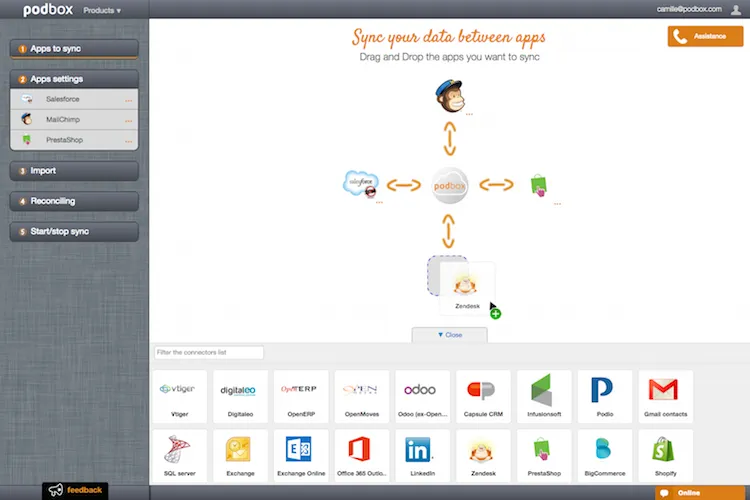This screenshot has width=750, height=500.
Task: Choose the Infusionsoft connector
Action: point(544,396)
